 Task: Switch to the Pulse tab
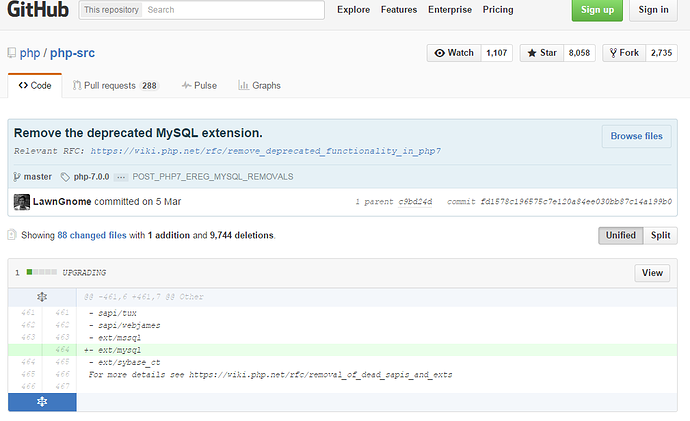(199, 85)
